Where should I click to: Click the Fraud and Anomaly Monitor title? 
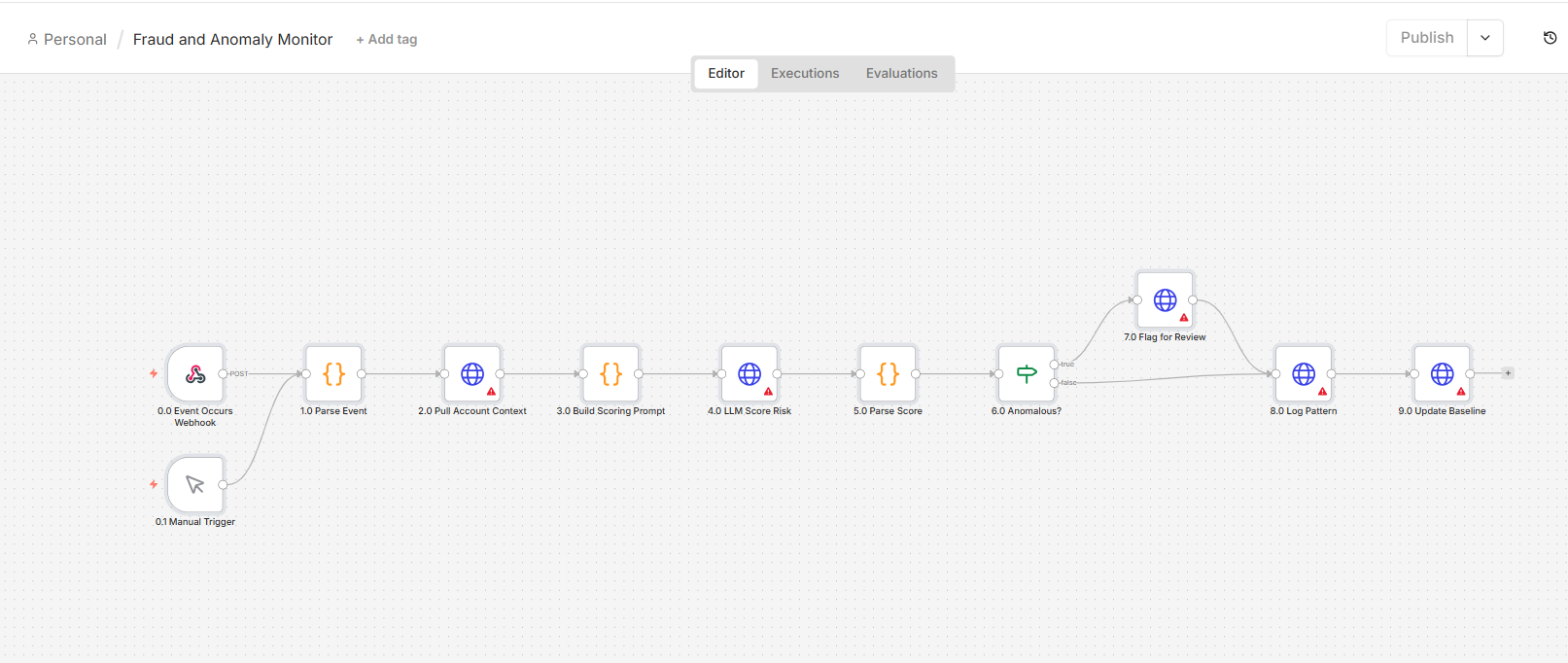(232, 40)
